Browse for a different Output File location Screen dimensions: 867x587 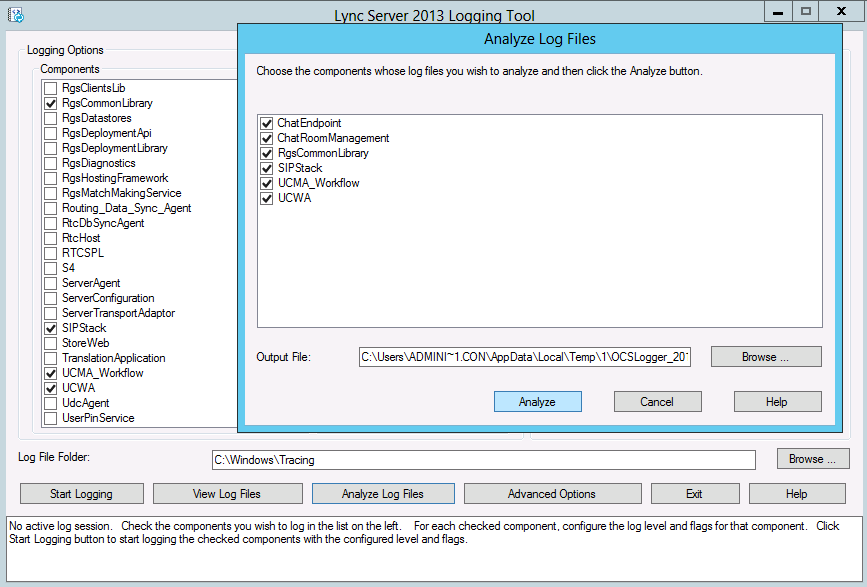(765, 357)
